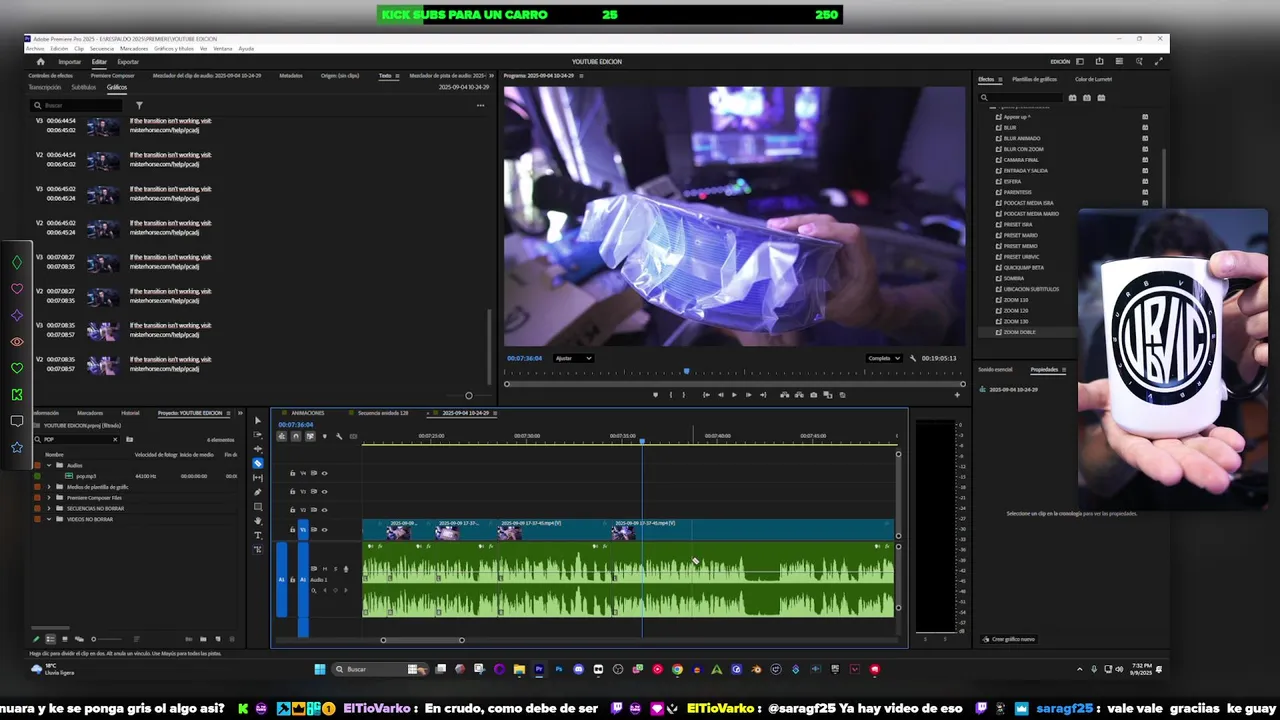The width and height of the screenshot is (1280, 720).
Task: Toggle Linked Selection in timeline
Action: click(310, 436)
